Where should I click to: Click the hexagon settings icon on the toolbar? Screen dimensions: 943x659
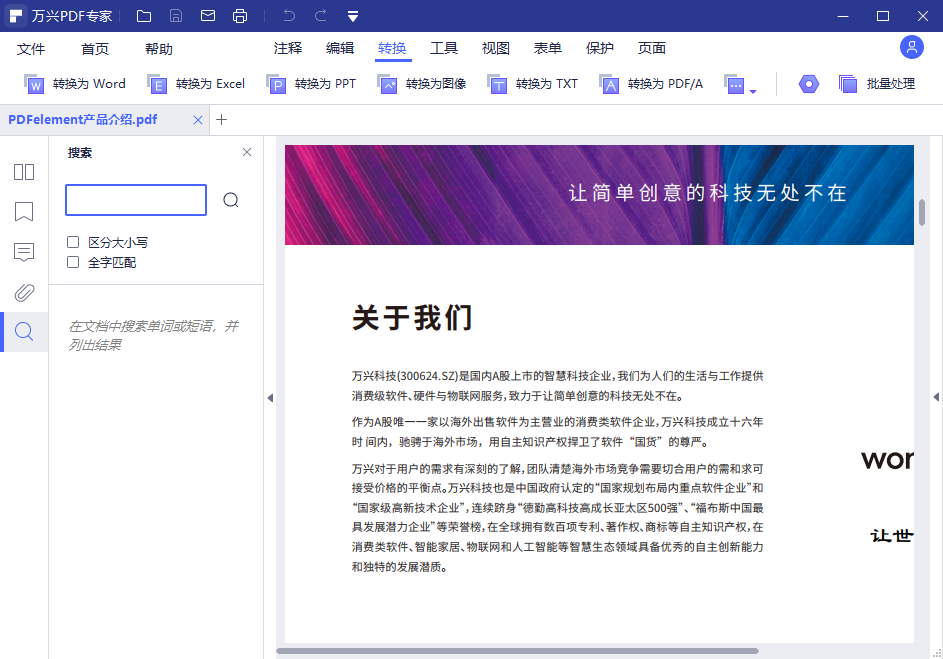pos(807,84)
